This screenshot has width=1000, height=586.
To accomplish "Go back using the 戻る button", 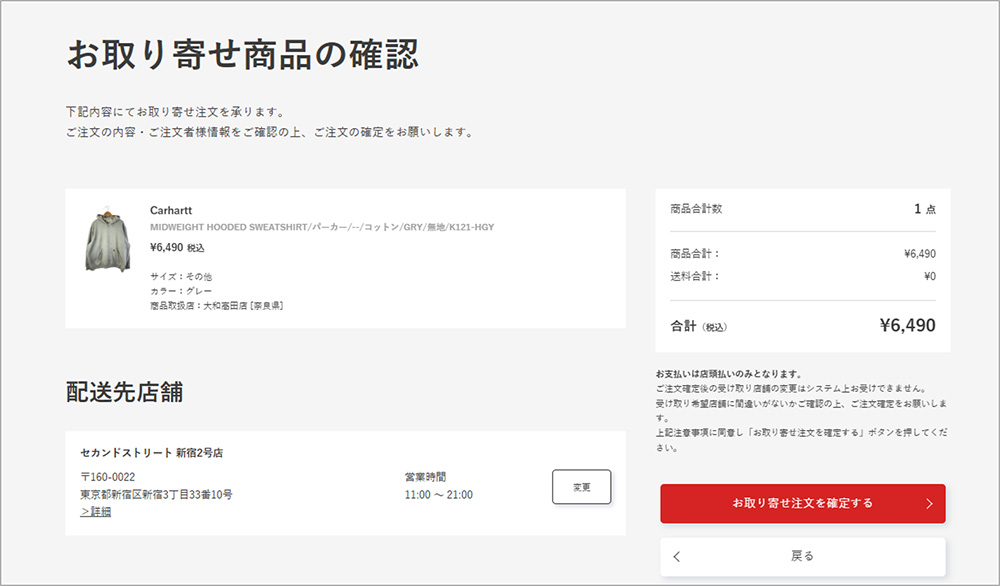I will [801, 555].
